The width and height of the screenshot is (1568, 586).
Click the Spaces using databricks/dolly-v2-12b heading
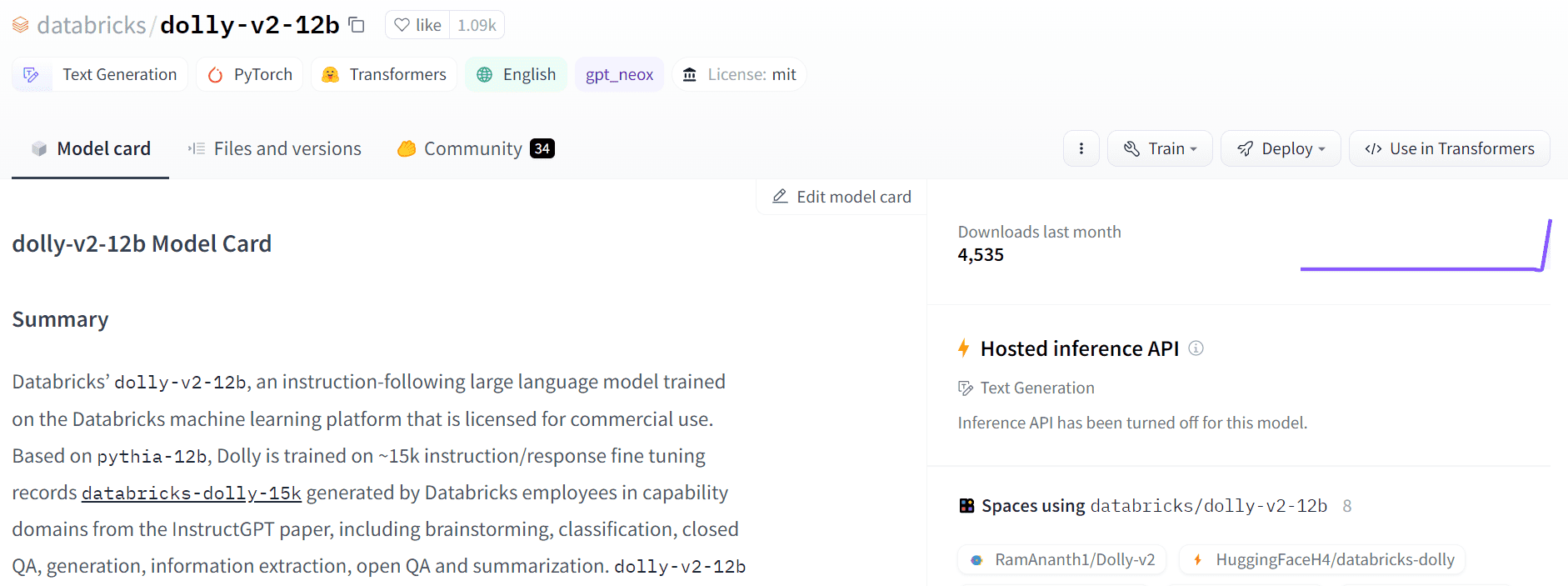tap(1154, 506)
